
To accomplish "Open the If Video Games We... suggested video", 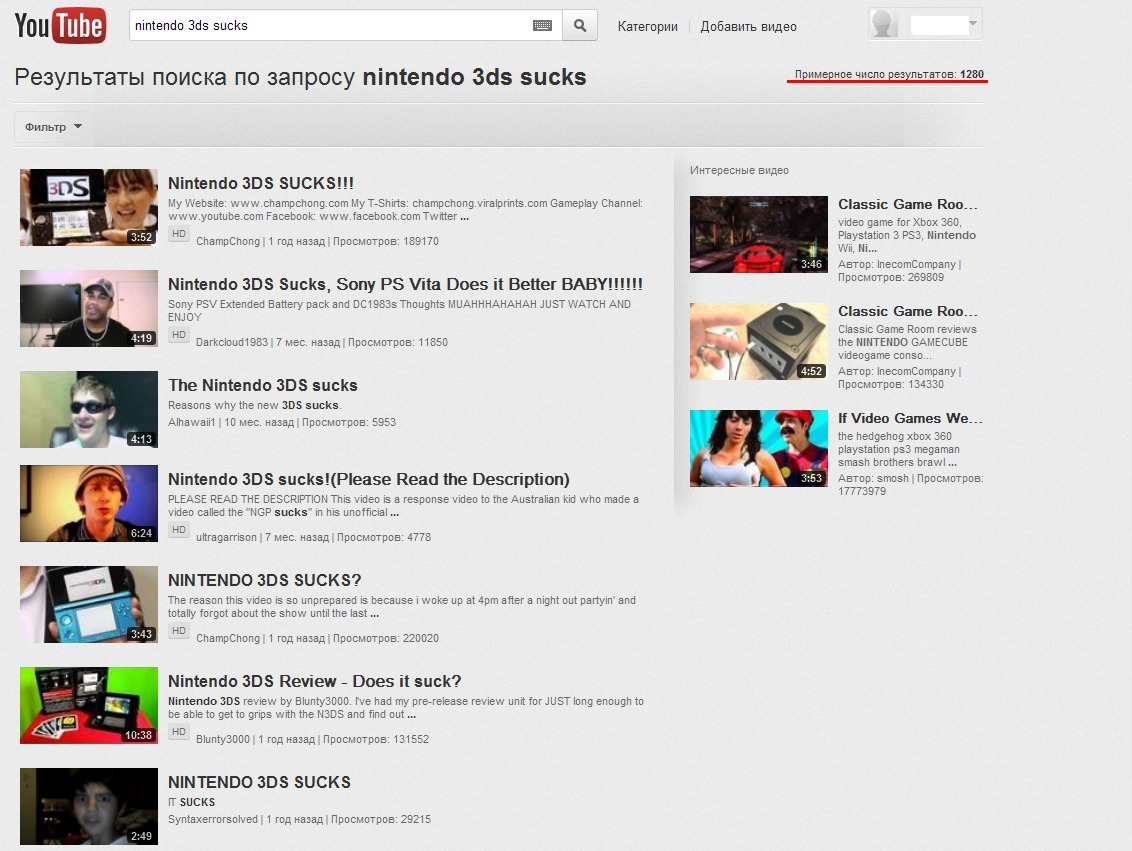I will click(x=910, y=418).
